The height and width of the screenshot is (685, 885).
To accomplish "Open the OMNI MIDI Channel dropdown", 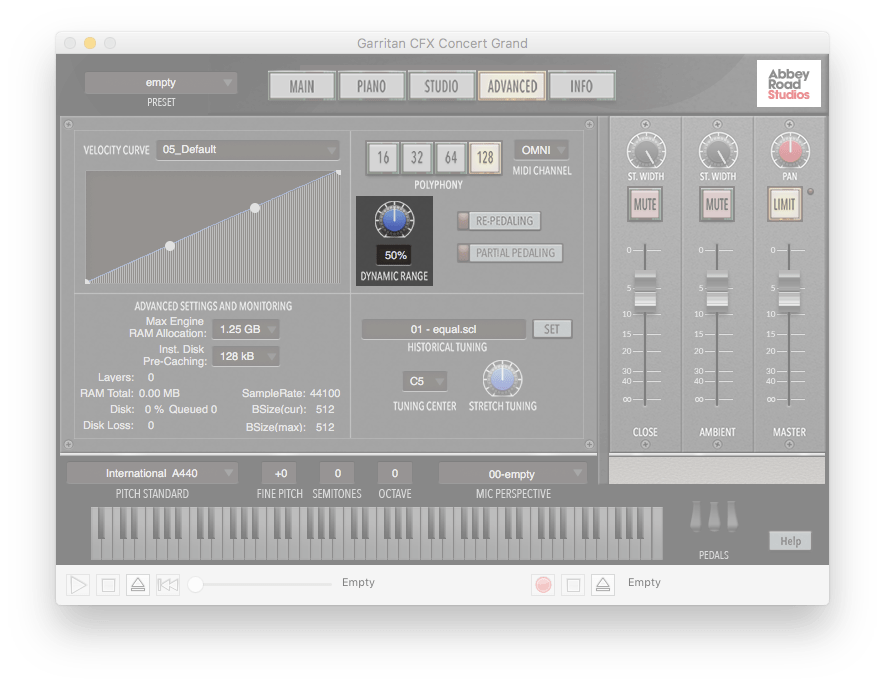I will [x=541, y=150].
